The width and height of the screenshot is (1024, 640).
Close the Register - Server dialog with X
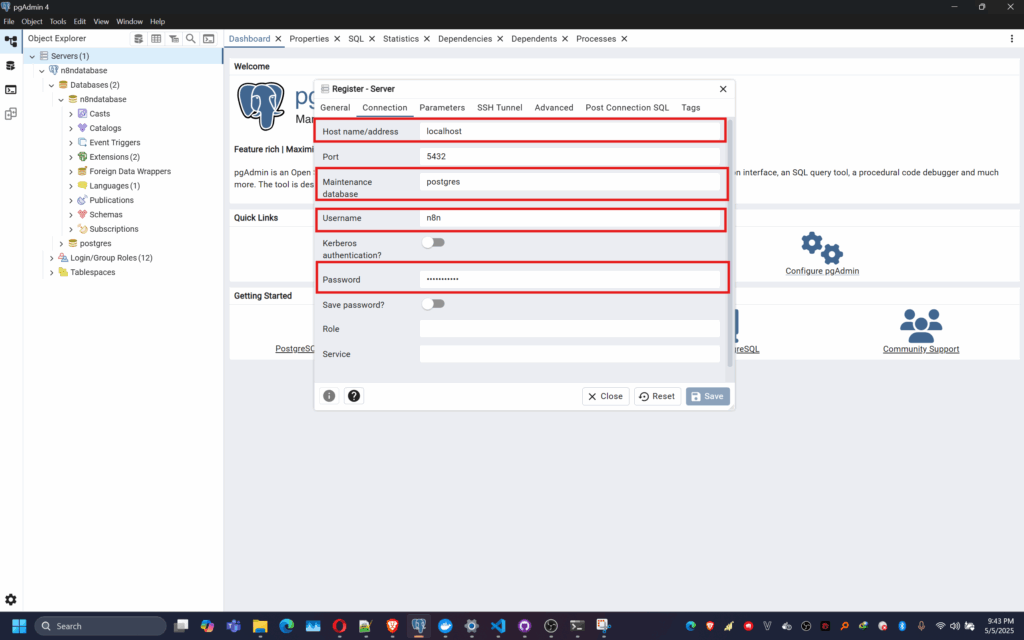(723, 89)
